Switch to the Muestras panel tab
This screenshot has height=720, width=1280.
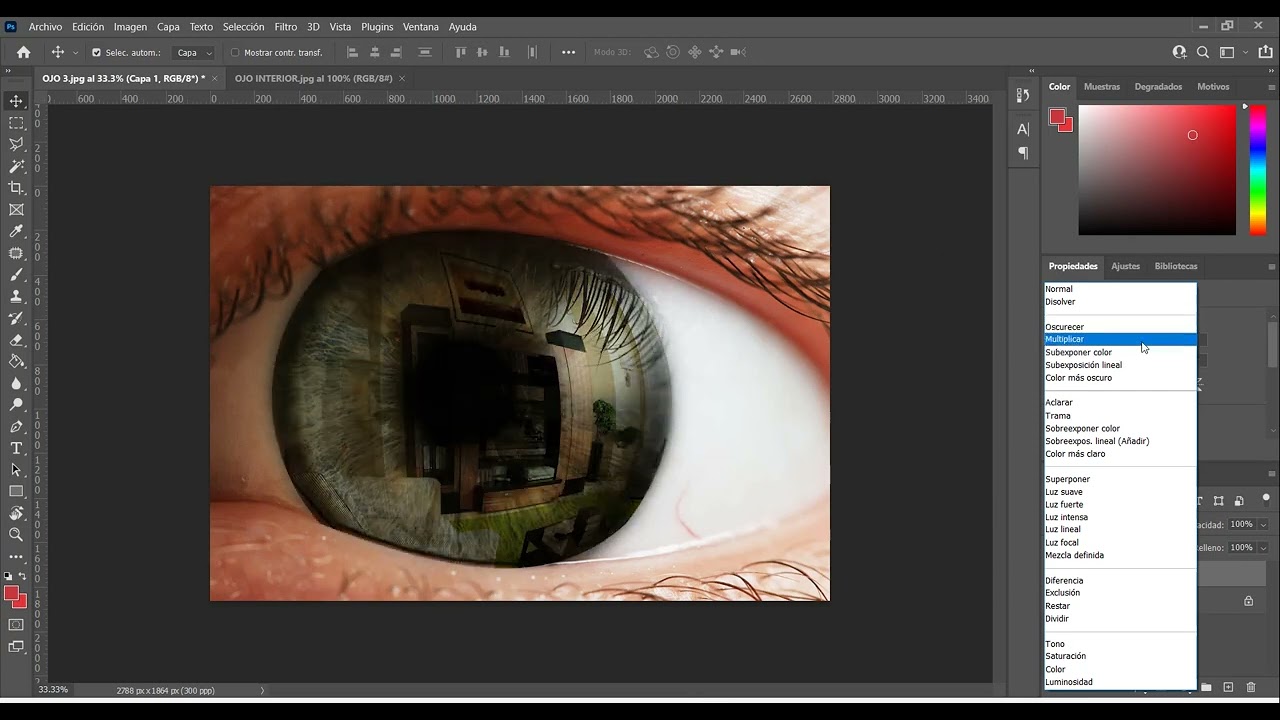click(x=1101, y=87)
